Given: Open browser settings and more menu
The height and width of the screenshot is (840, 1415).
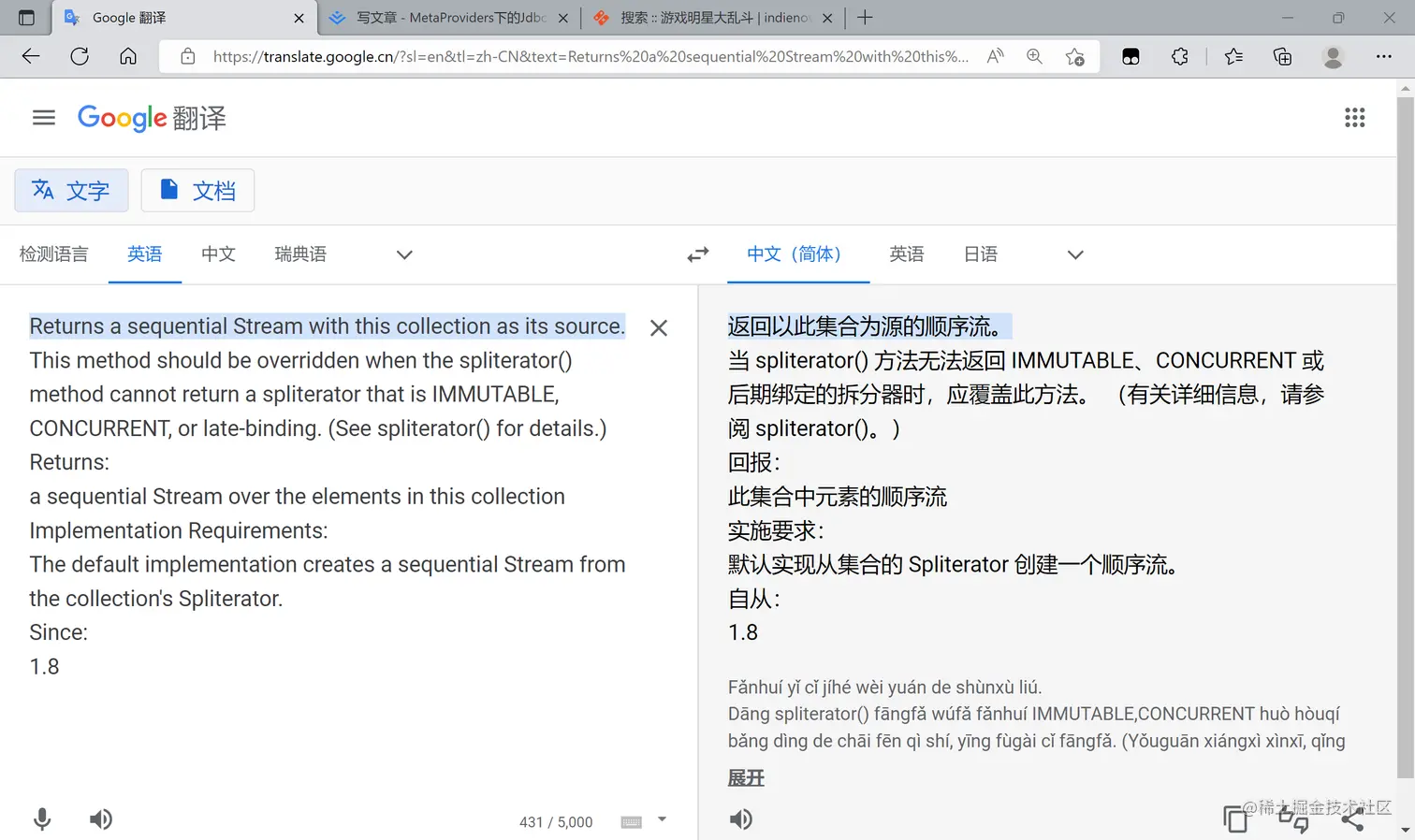Looking at the screenshot, I should [1384, 56].
